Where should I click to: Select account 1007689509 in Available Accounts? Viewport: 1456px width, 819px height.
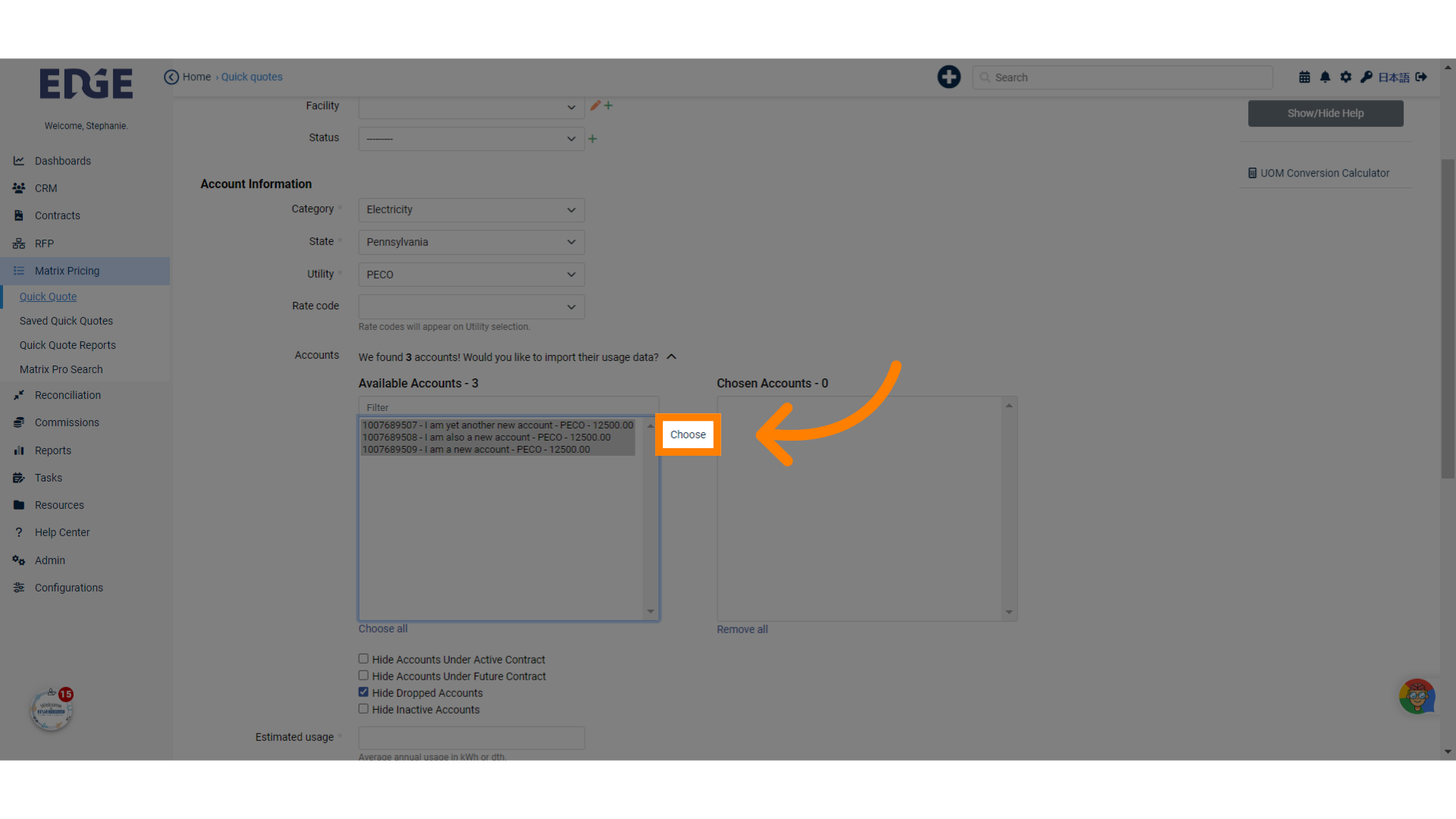(x=497, y=450)
